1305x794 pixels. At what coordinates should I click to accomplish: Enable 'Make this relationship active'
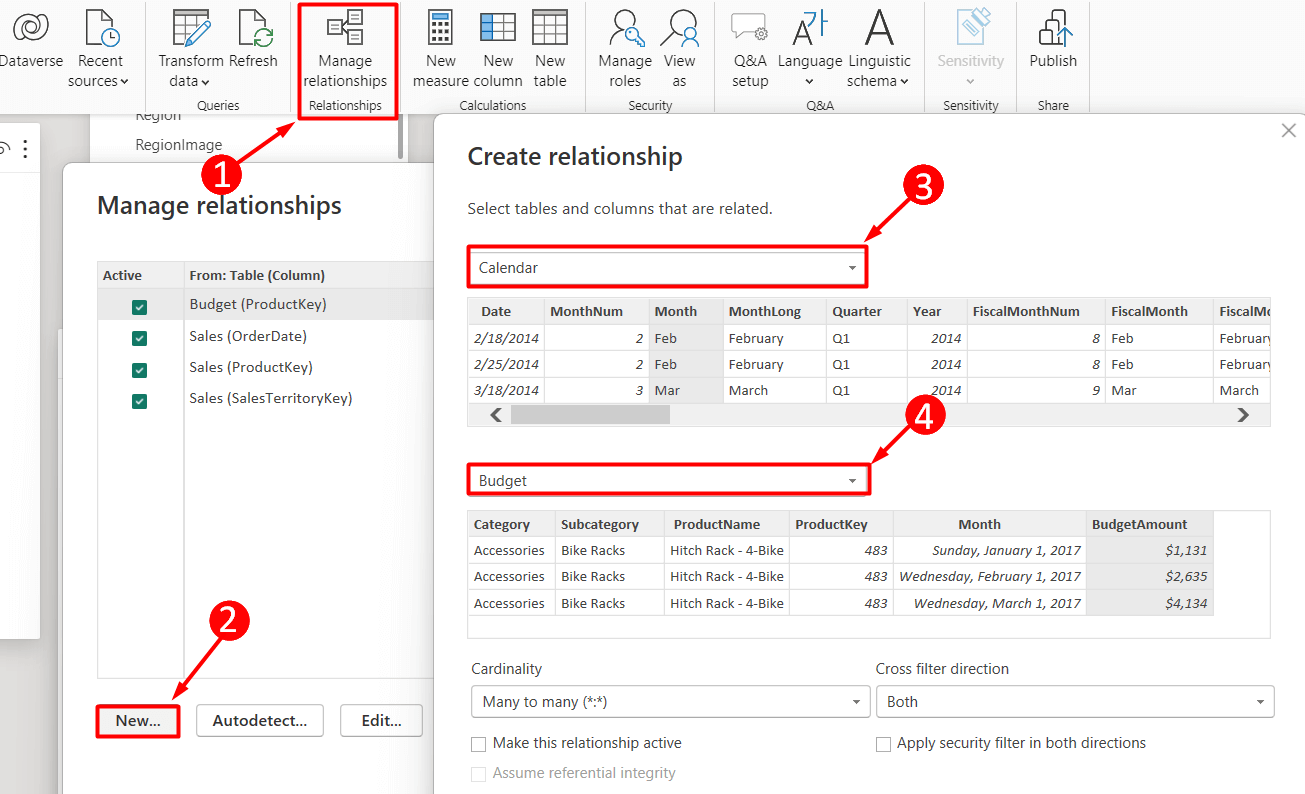click(477, 744)
